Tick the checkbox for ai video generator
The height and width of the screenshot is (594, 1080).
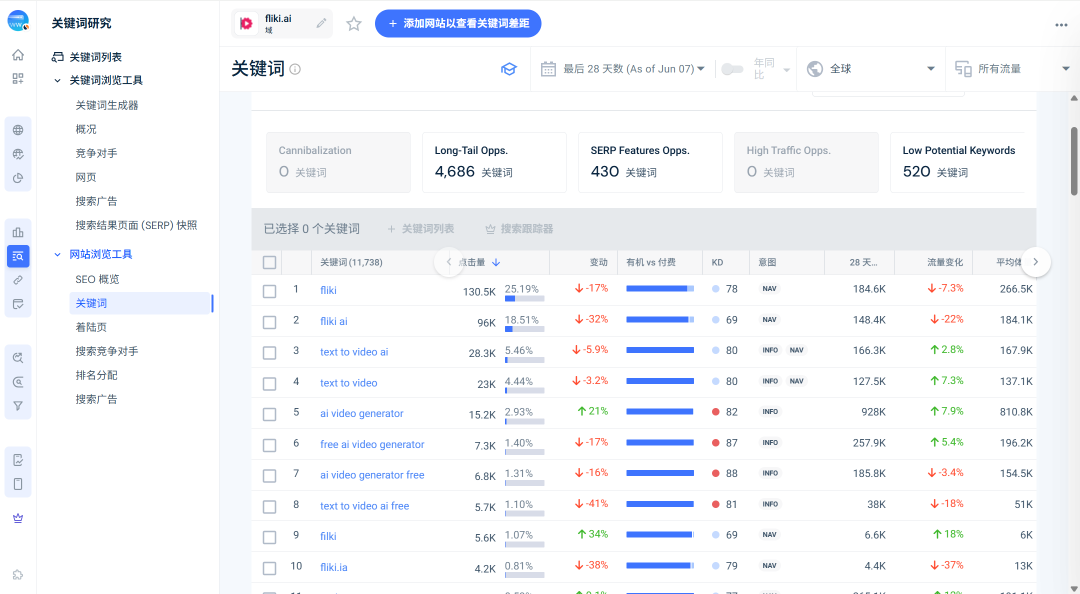pos(269,414)
